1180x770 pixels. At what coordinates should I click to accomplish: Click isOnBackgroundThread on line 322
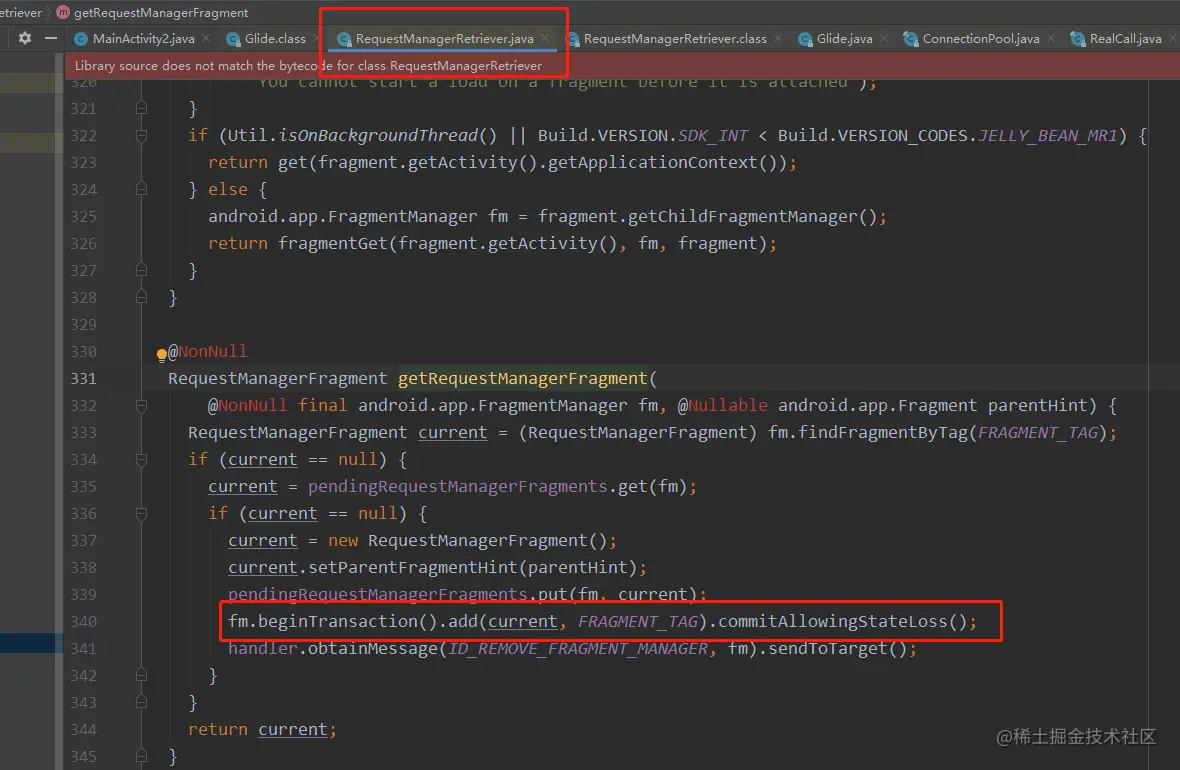378,135
